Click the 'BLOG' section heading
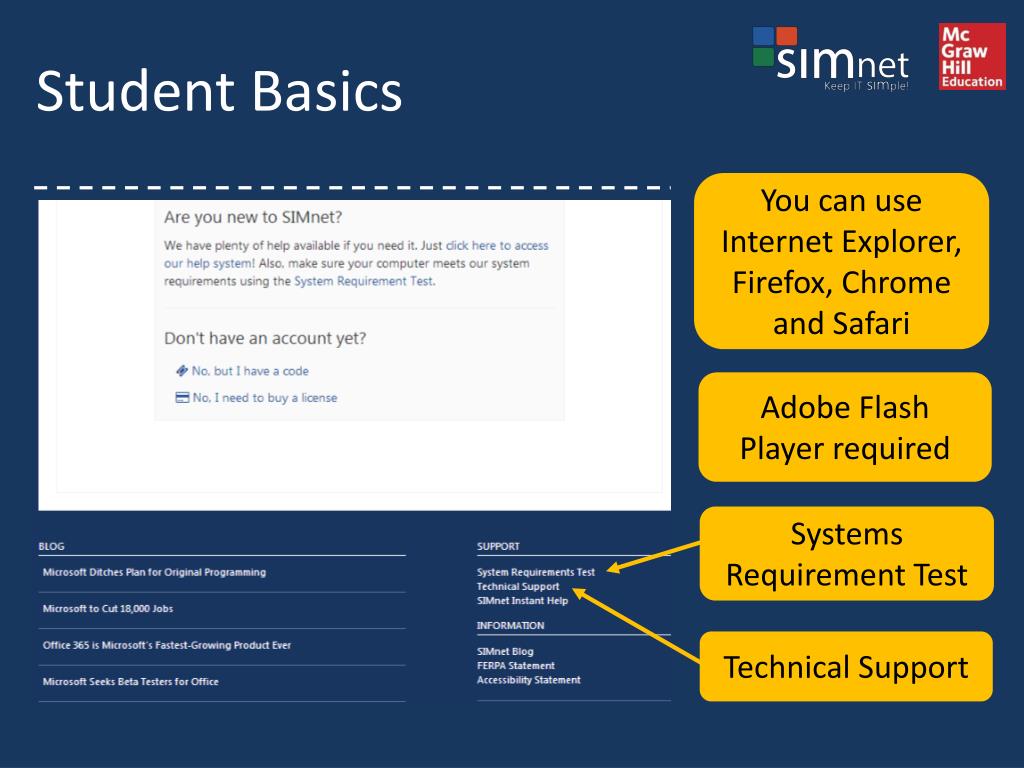This screenshot has width=1024, height=768. (x=52, y=547)
